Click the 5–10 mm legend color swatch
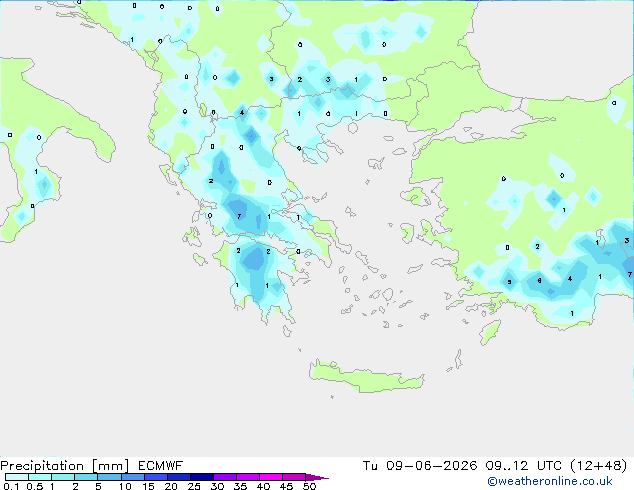 coord(109,477)
